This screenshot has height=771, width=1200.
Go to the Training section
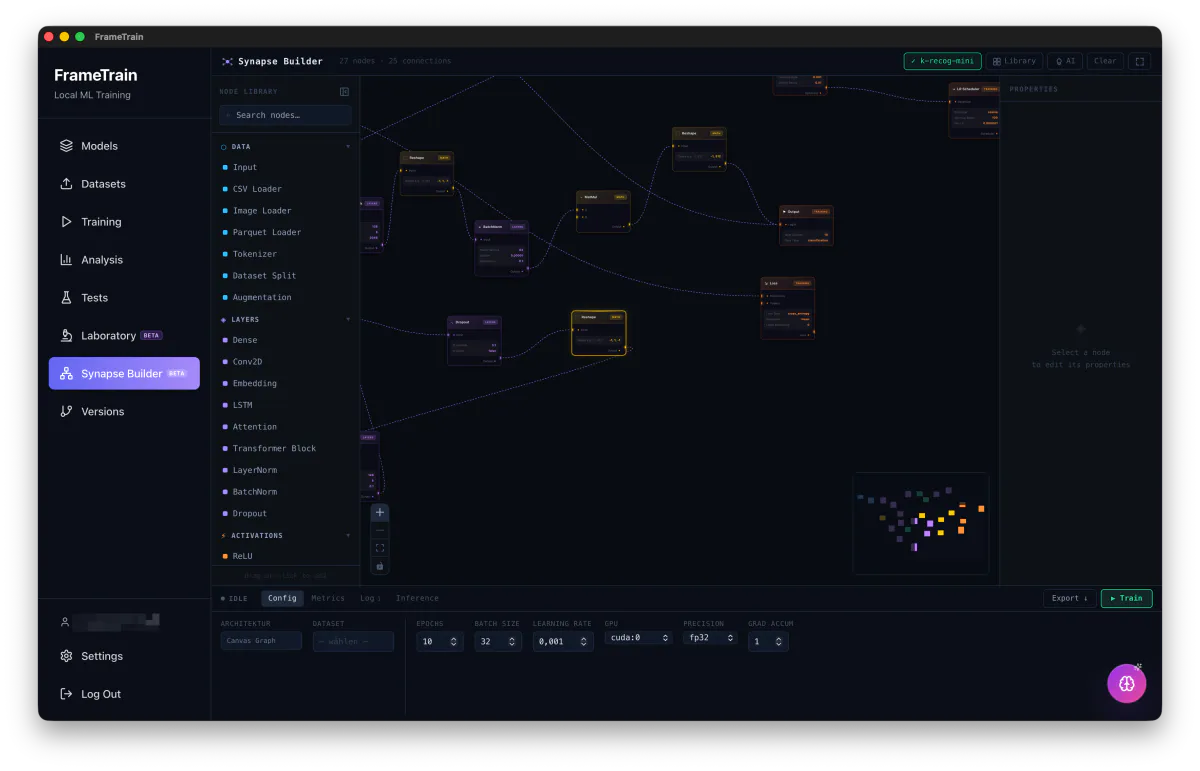point(124,222)
